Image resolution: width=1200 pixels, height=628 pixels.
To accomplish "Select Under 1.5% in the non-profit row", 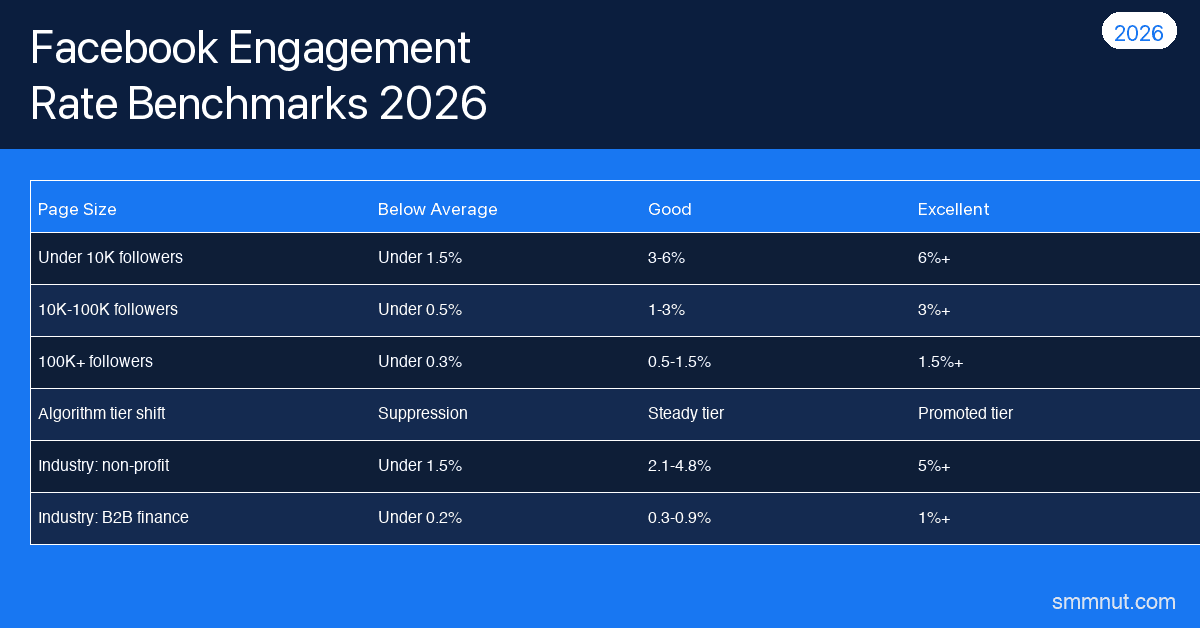I will coord(420,465).
